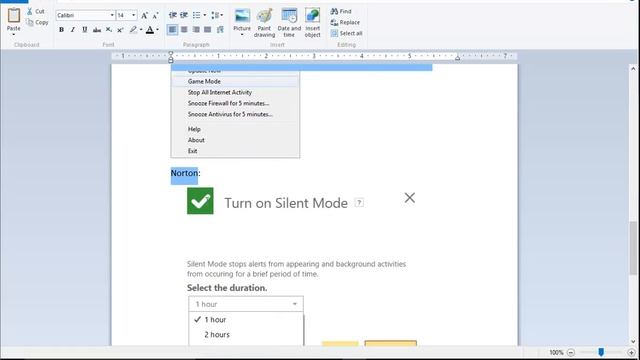The width and height of the screenshot is (640, 360).
Task: Decrease paragraph indent
Action: (173, 15)
